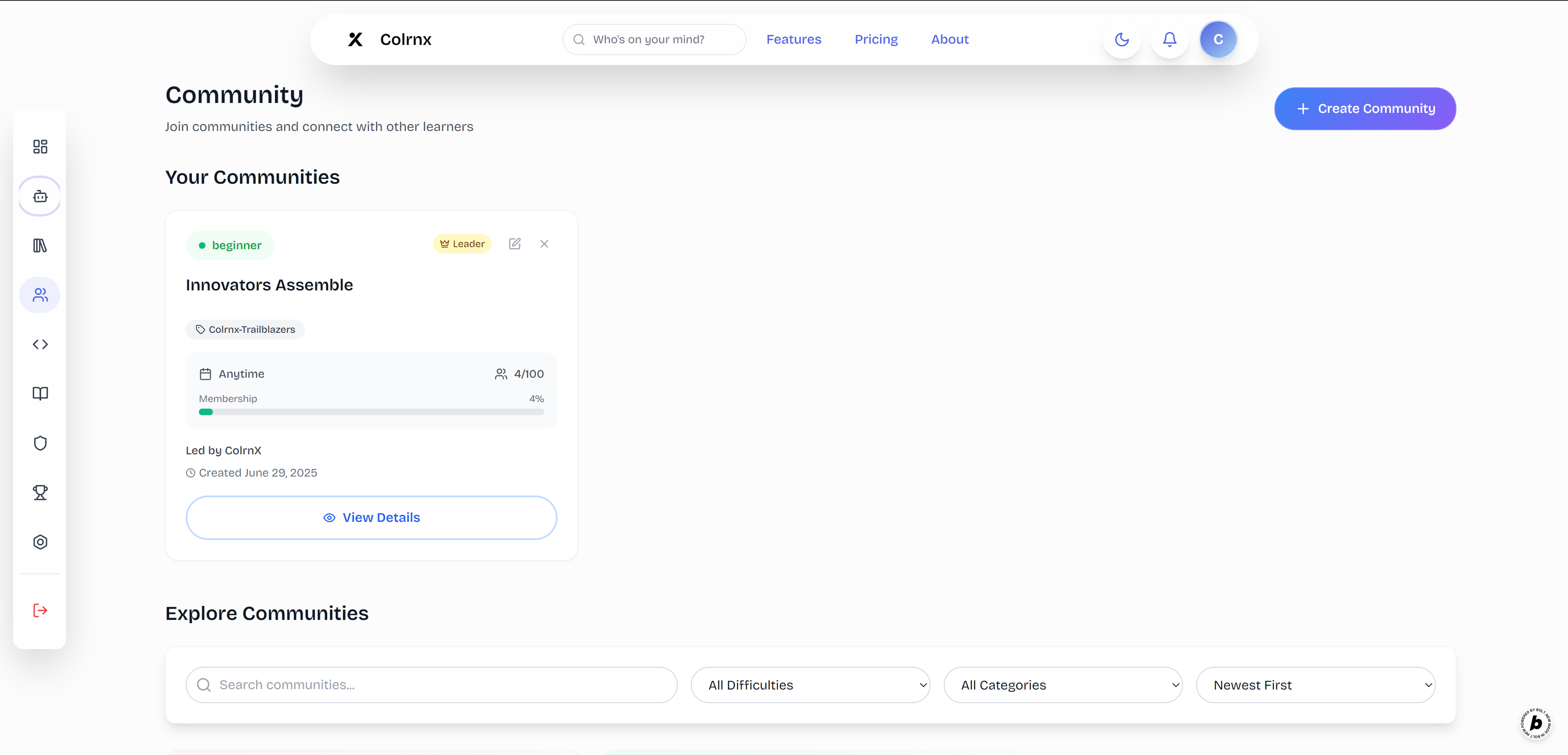
Task: Edit the Innovators Assemble community
Action: (x=514, y=244)
